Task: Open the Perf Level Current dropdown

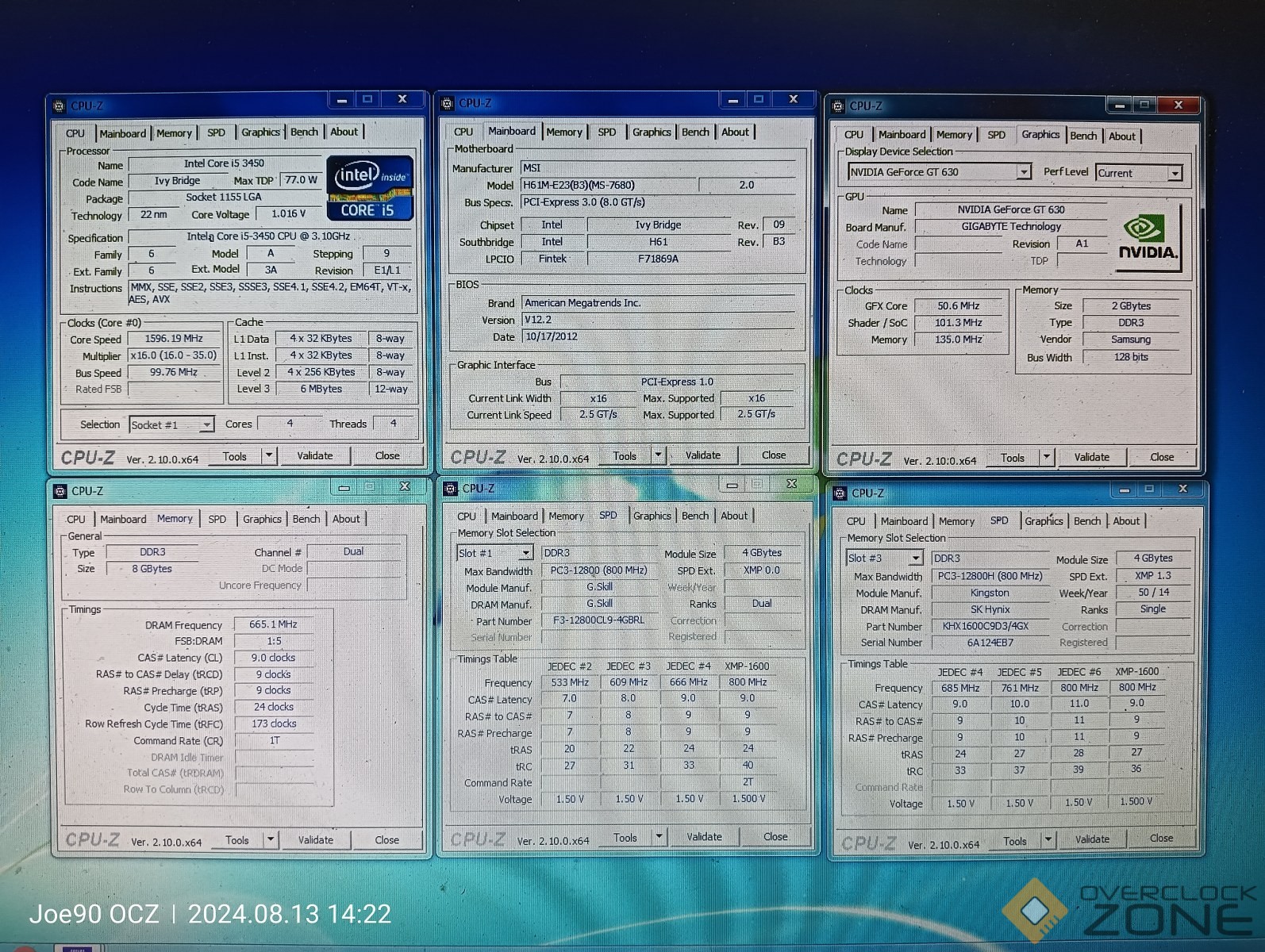Action: 1175,173
